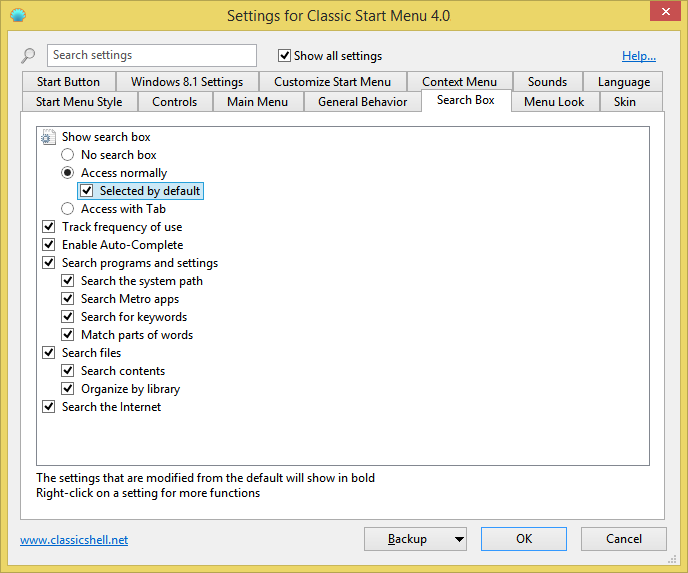Select the Access normally radio option

point(68,173)
